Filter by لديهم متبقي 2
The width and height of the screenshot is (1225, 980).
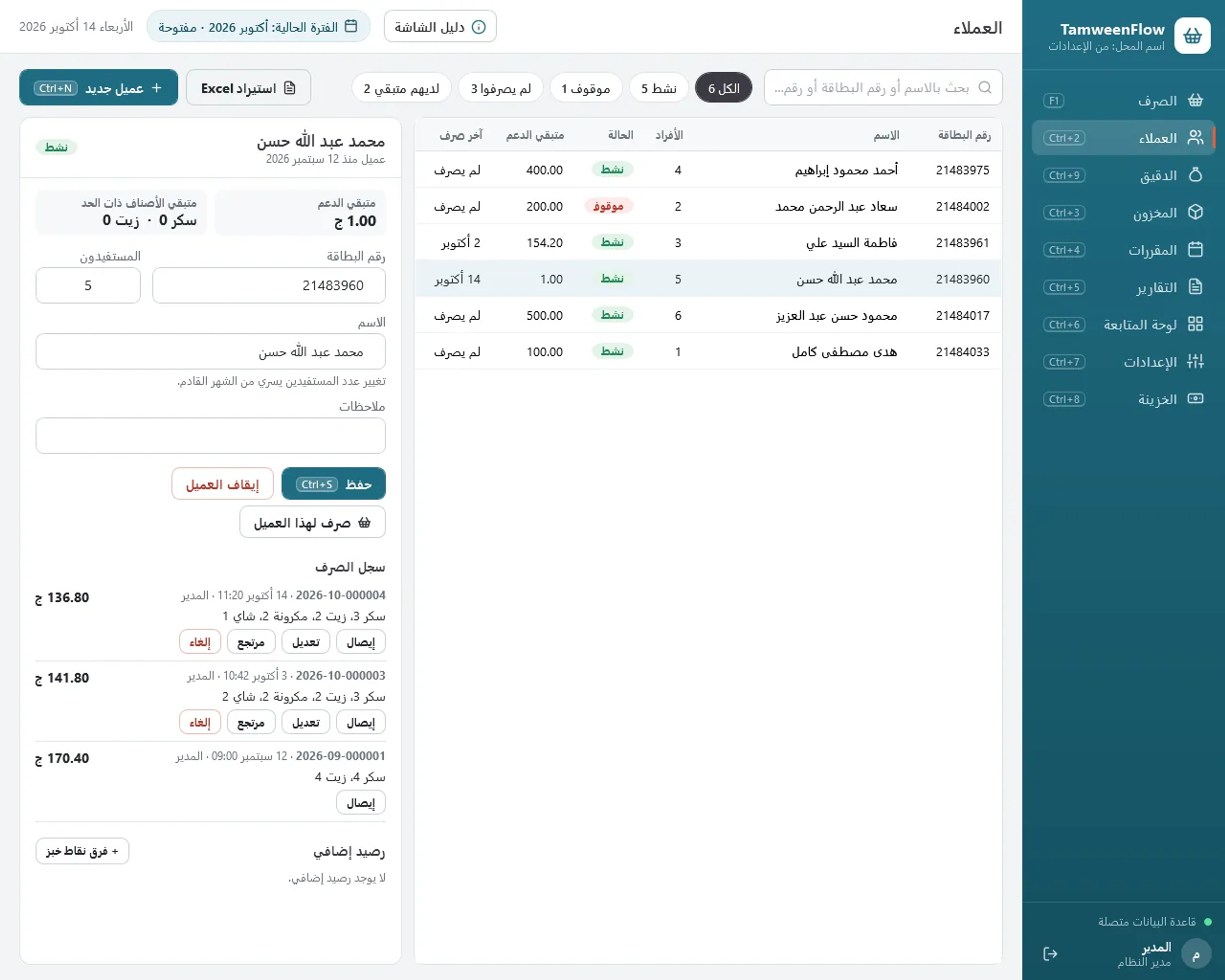401,88
